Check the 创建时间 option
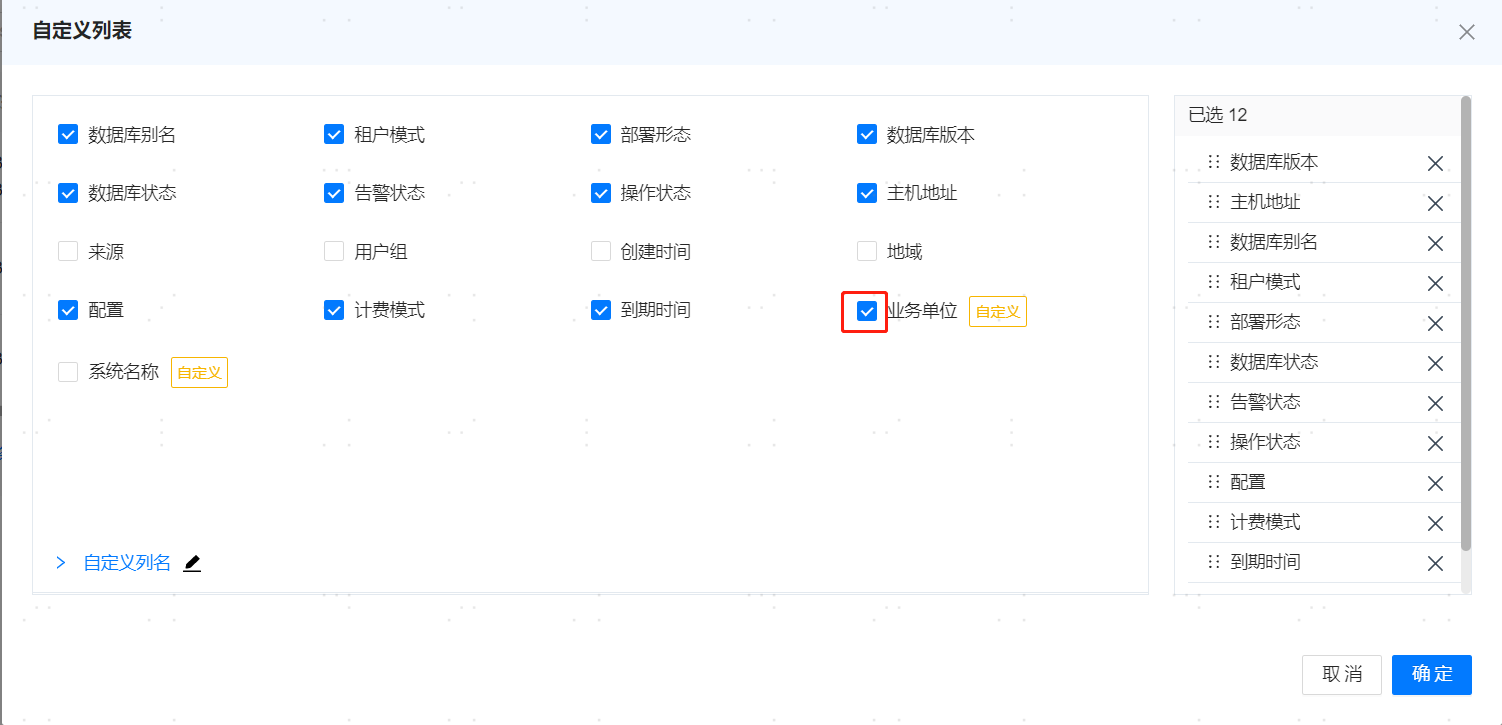1502x725 pixels. (600, 251)
